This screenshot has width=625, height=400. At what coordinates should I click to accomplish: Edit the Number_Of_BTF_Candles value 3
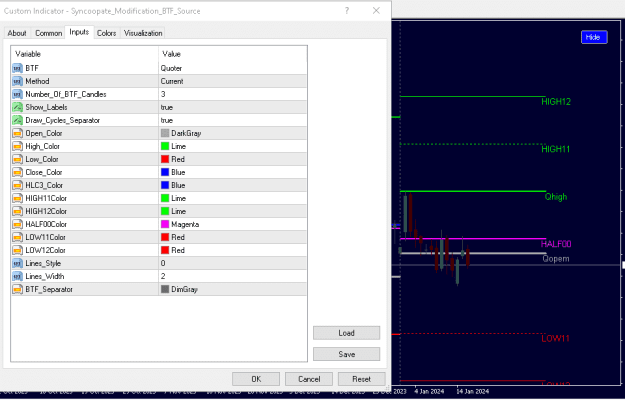[232, 94]
